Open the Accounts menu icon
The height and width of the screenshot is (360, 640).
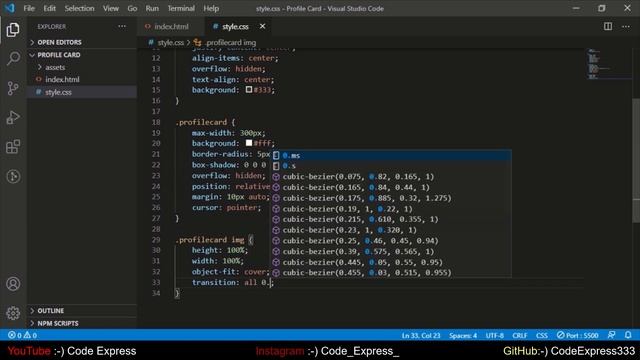(13, 284)
